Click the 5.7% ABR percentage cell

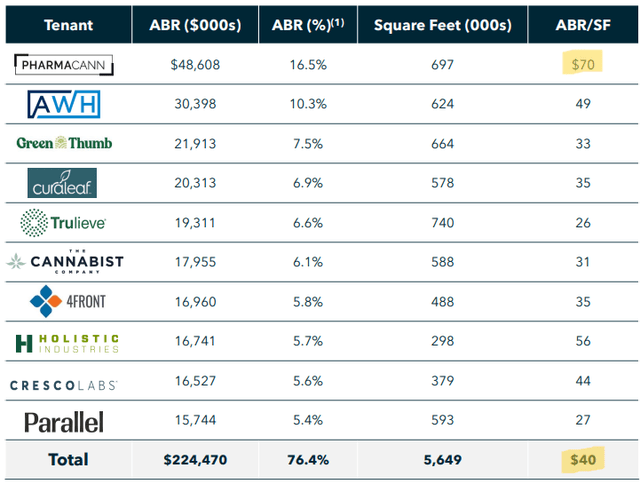point(308,341)
